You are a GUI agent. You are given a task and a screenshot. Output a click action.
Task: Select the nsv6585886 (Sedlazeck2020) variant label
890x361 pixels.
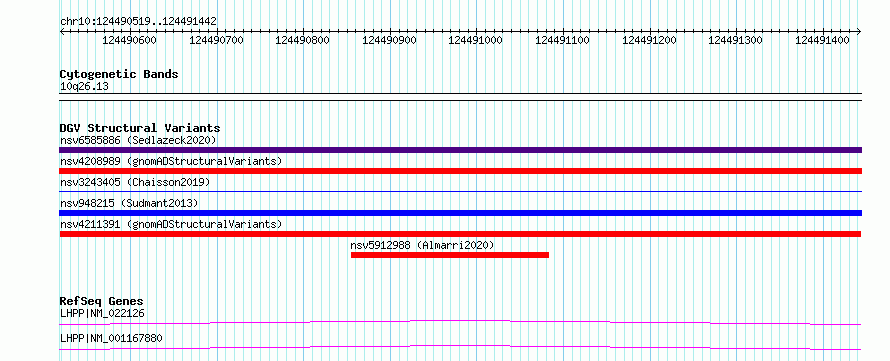138,140
